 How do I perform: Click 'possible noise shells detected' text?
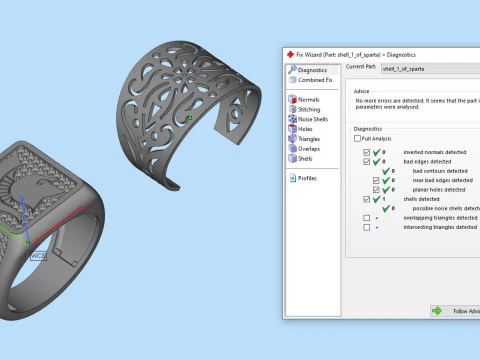446,208
